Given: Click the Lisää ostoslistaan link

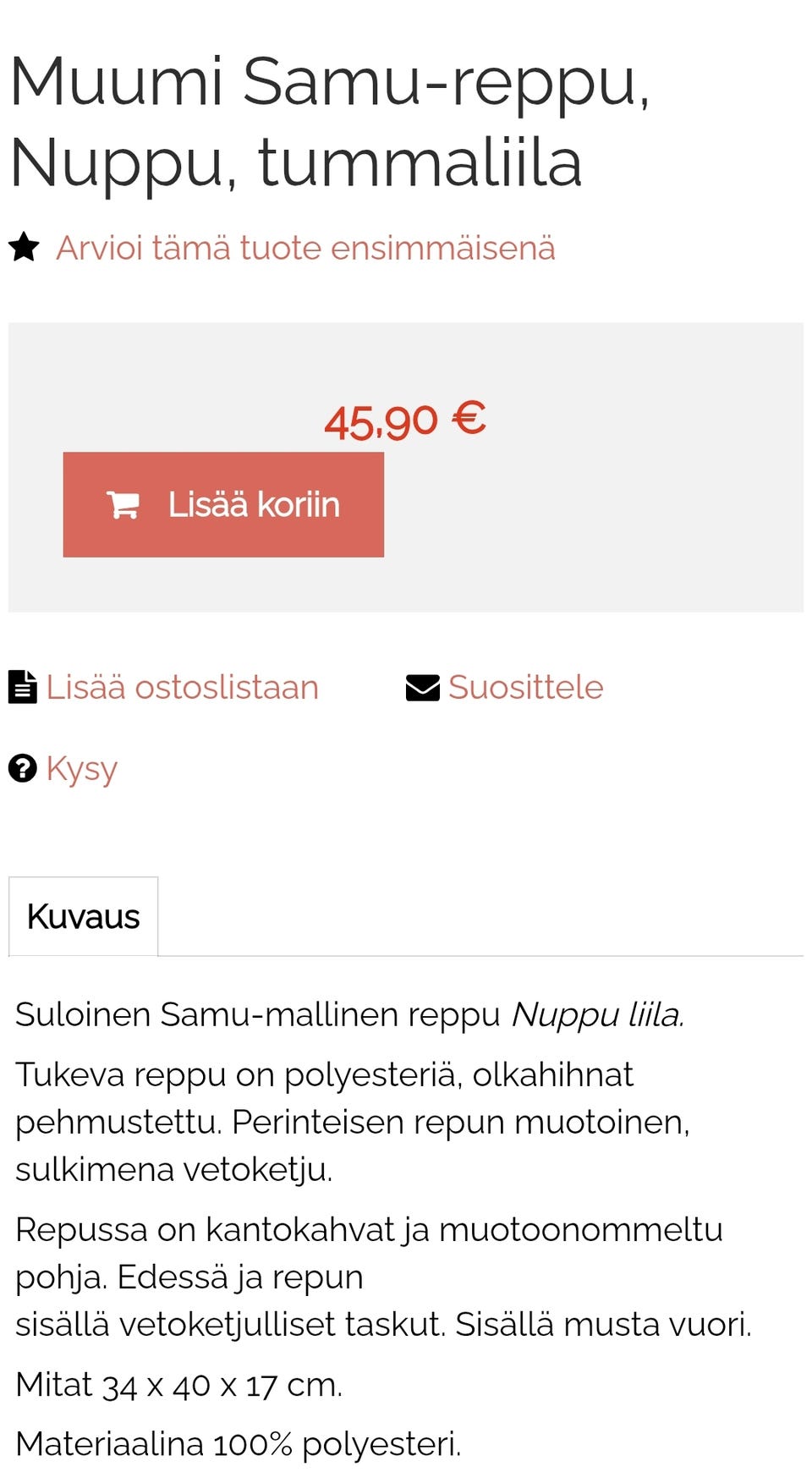Looking at the screenshot, I should pos(183,686).
